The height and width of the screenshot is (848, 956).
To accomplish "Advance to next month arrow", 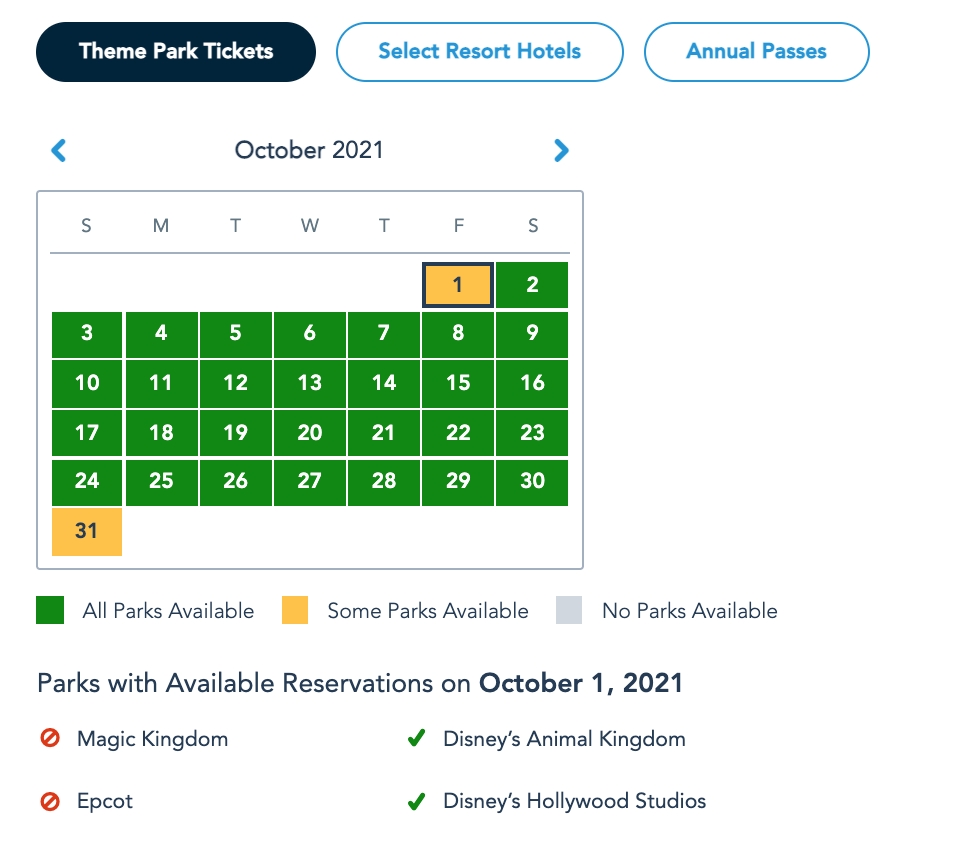I will tap(561, 151).
